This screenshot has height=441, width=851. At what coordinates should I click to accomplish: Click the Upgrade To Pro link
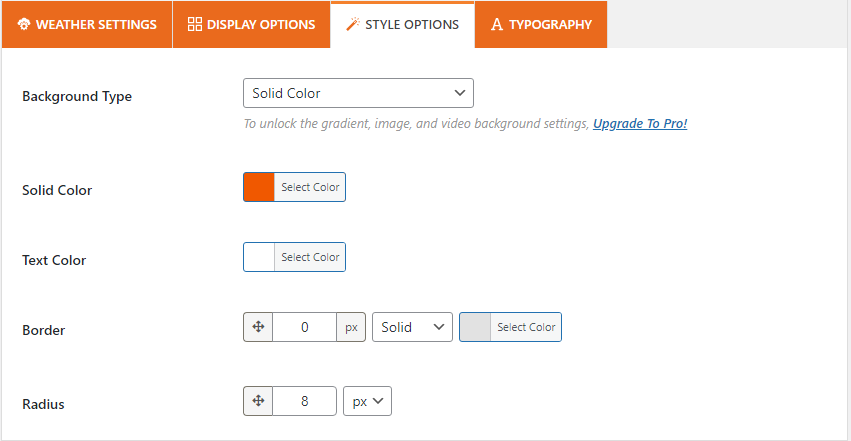[x=640, y=124]
